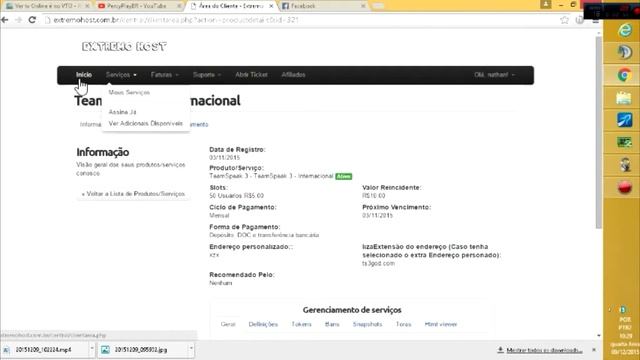Open the Suporte dropdown menu

tap(207, 75)
